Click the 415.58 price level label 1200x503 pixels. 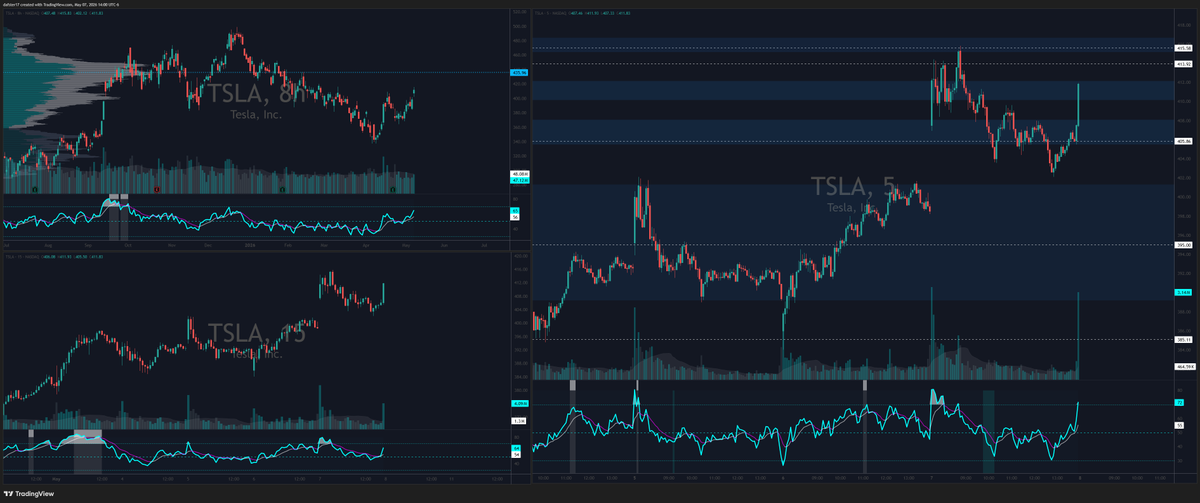click(x=1181, y=48)
